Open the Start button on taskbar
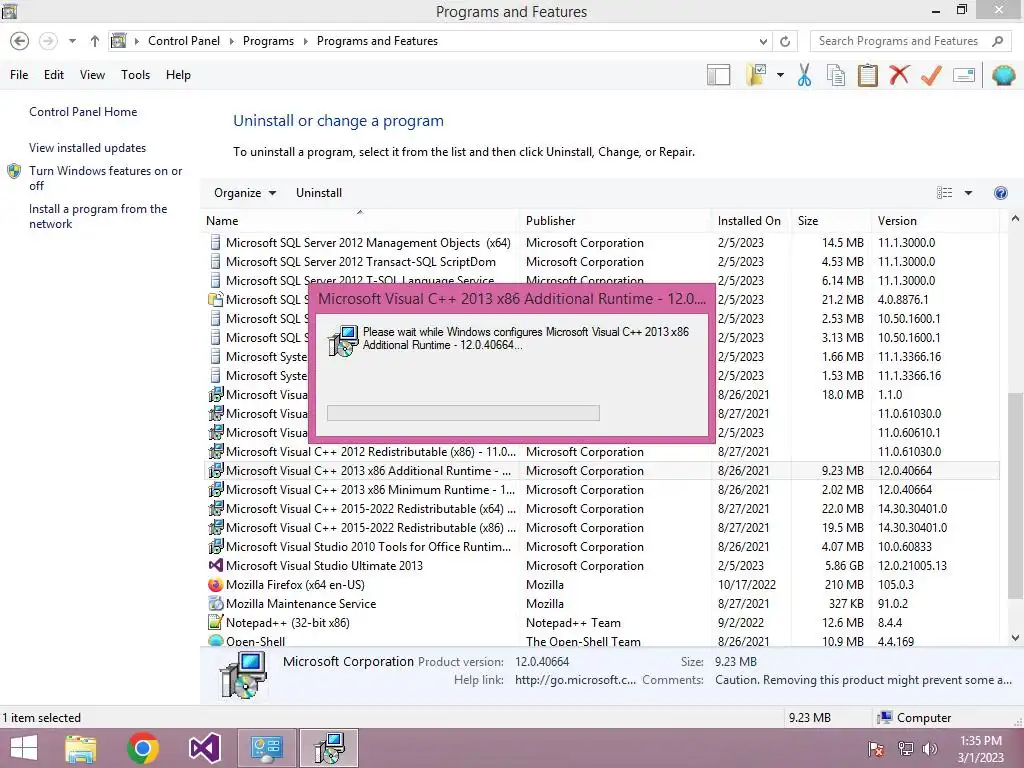The width and height of the screenshot is (1024, 768). 24,748
